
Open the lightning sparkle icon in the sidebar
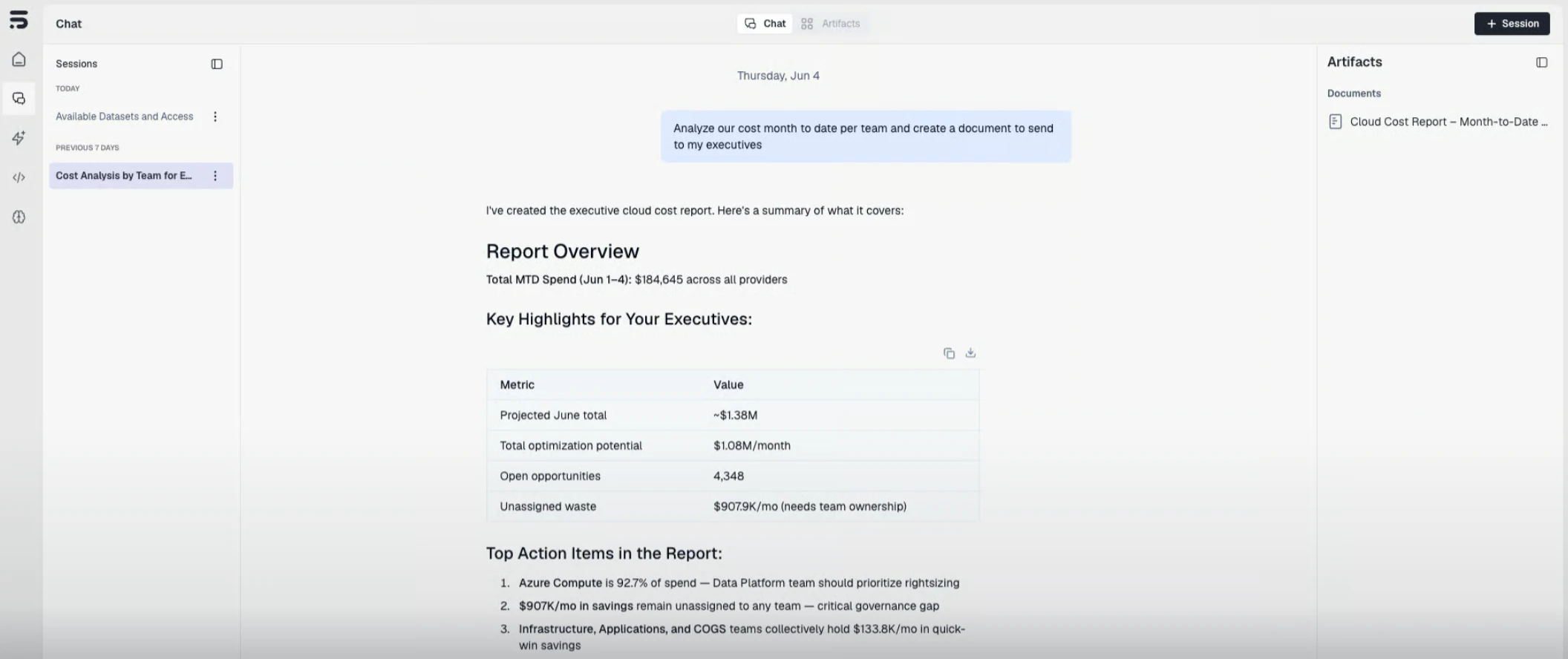[x=19, y=138]
